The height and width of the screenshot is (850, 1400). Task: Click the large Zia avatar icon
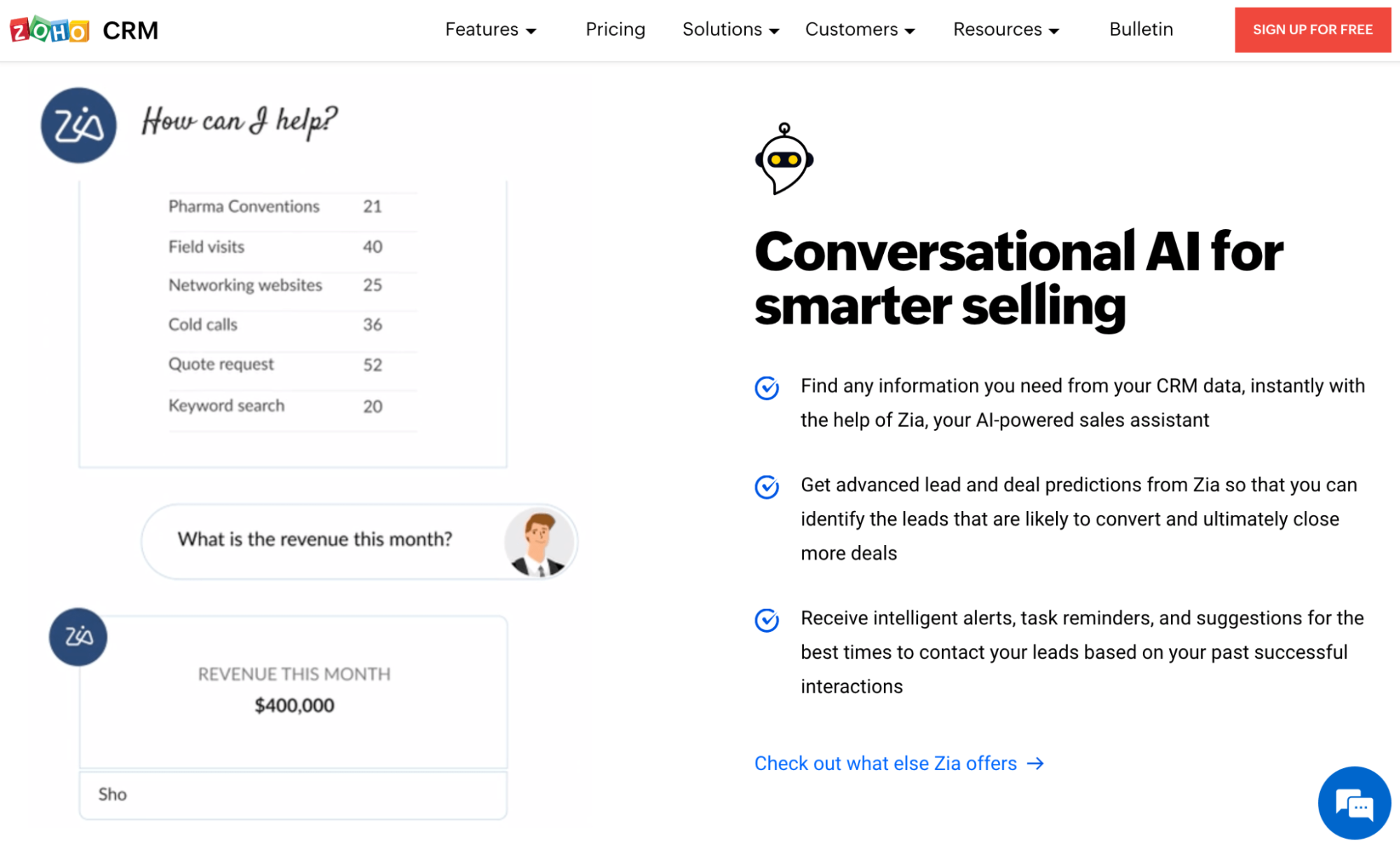pos(78,125)
